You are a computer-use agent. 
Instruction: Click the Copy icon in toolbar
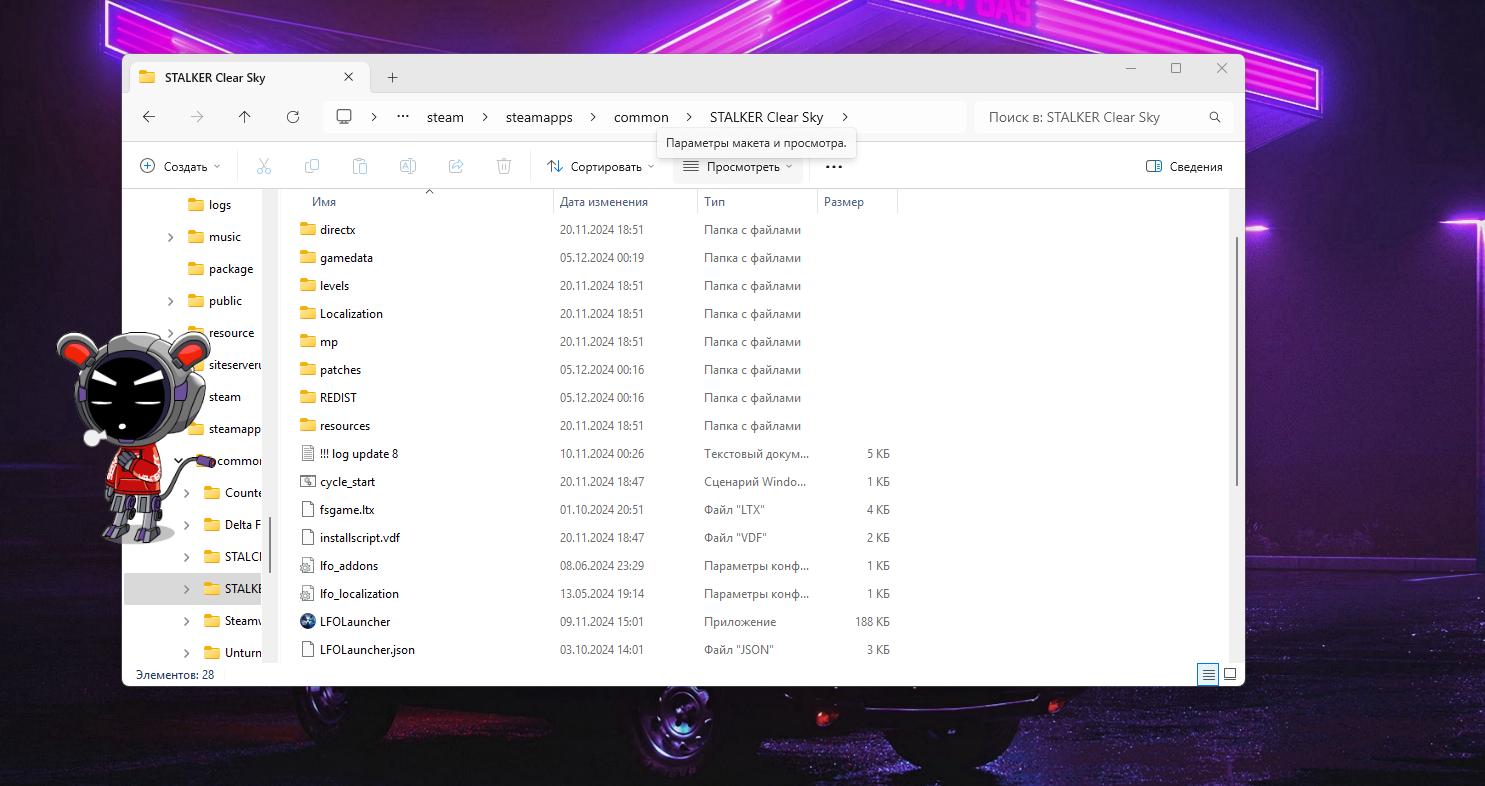pyautogui.click(x=312, y=166)
